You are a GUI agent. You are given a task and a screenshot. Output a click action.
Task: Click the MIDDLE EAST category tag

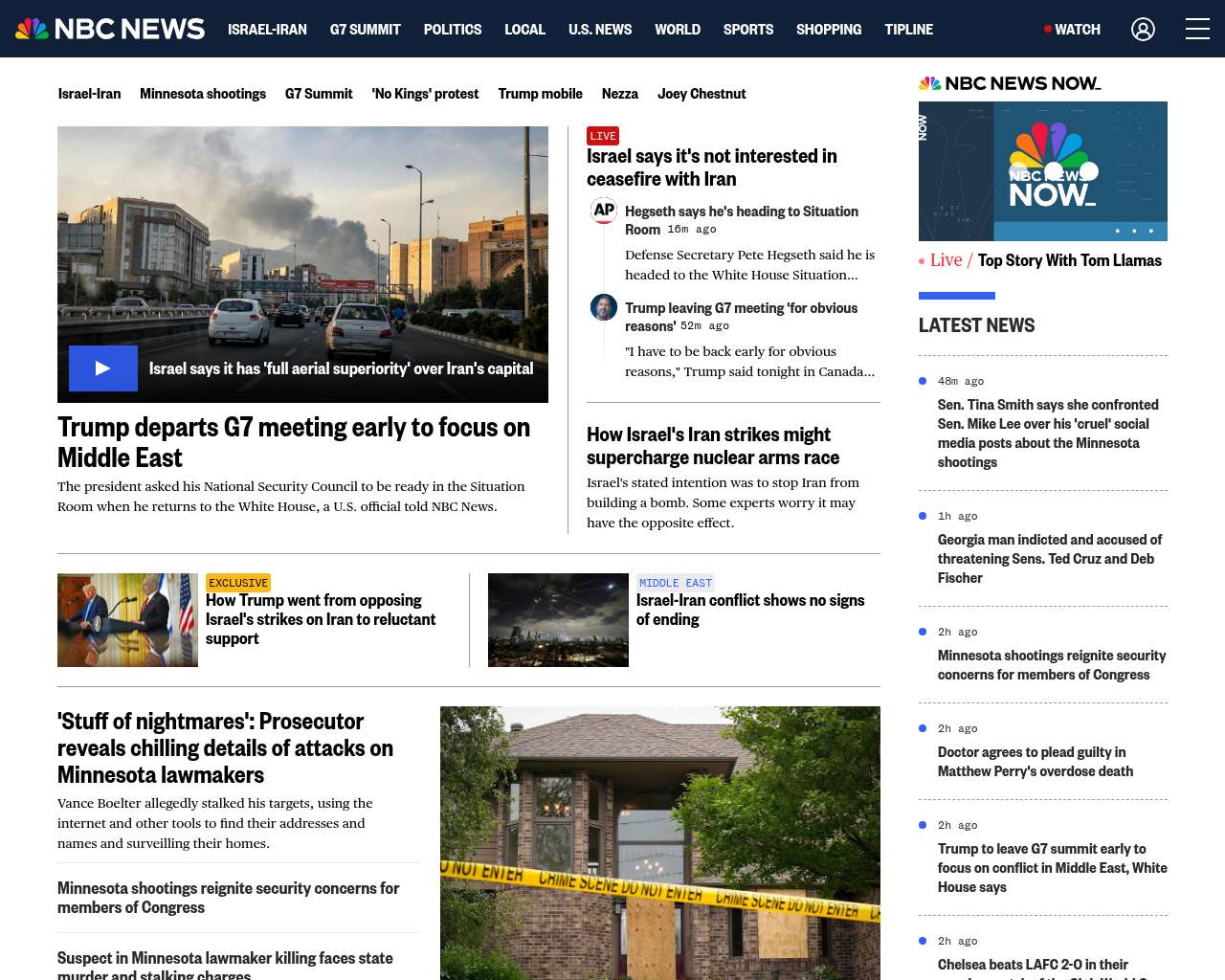(x=676, y=583)
